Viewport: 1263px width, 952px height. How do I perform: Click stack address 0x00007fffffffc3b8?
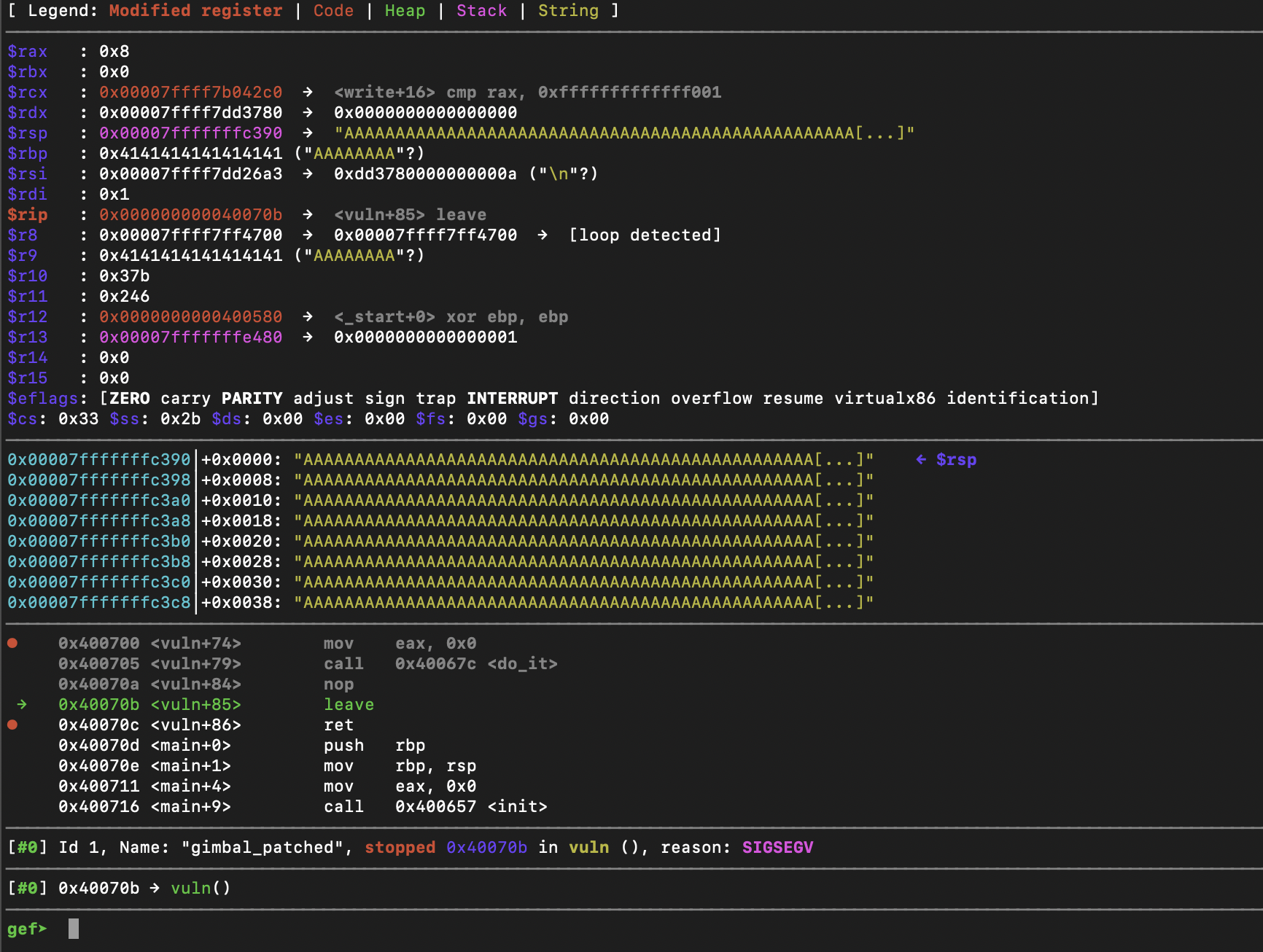(99, 562)
